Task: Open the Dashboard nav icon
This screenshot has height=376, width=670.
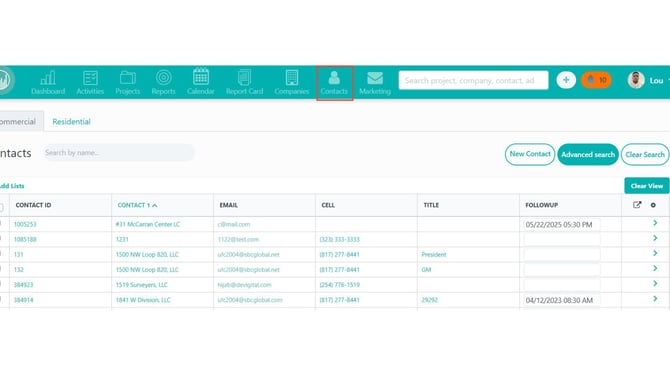Action: point(48,78)
